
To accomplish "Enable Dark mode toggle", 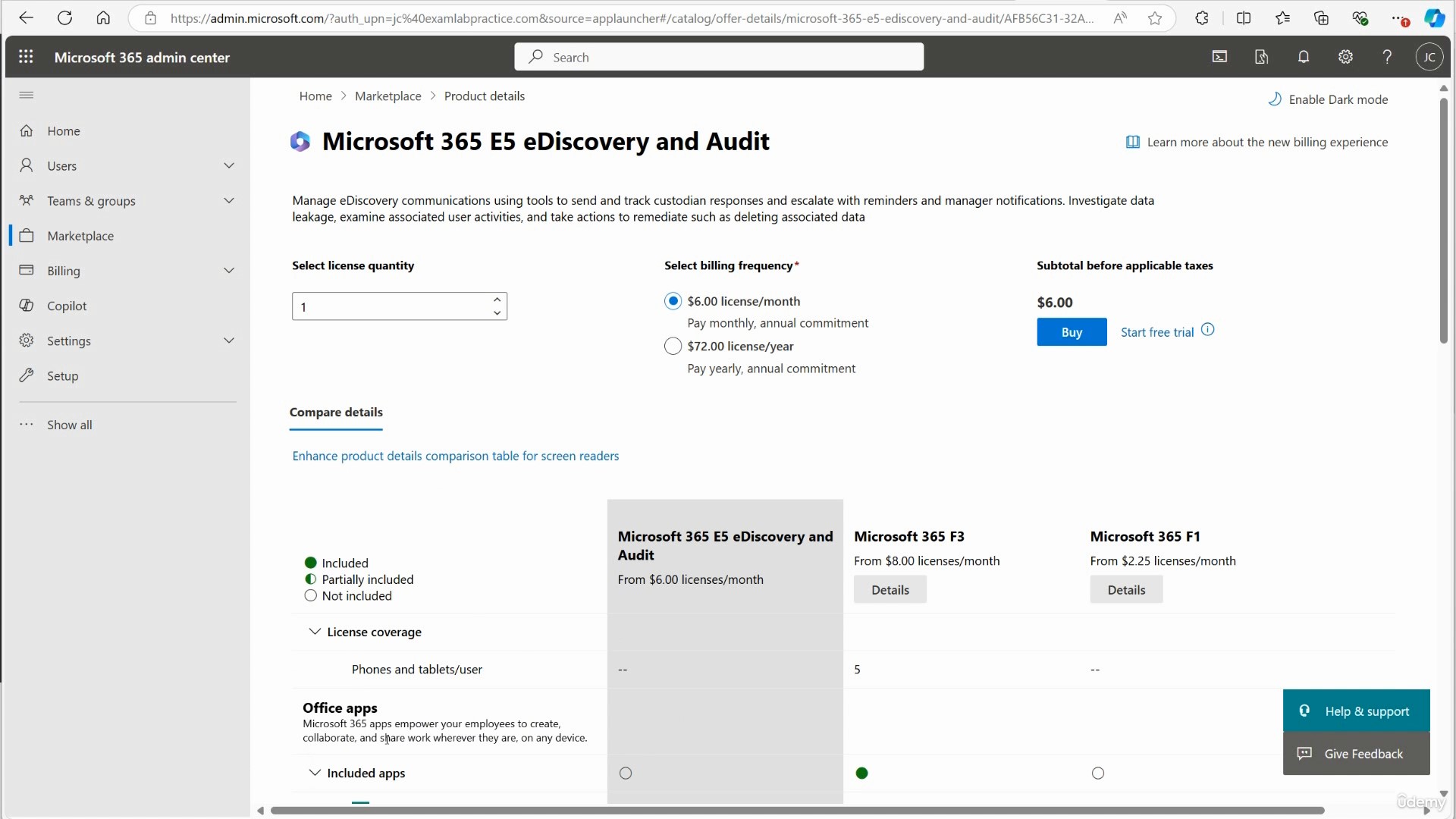I will [x=1328, y=99].
